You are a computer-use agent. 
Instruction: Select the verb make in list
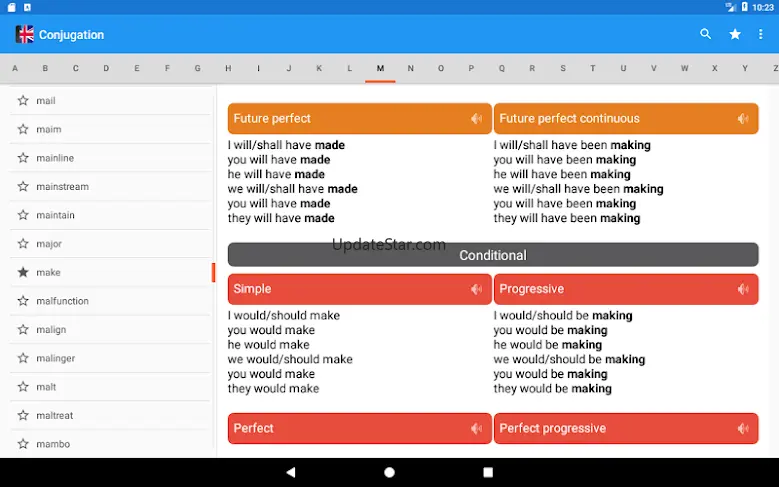coord(48,272)
